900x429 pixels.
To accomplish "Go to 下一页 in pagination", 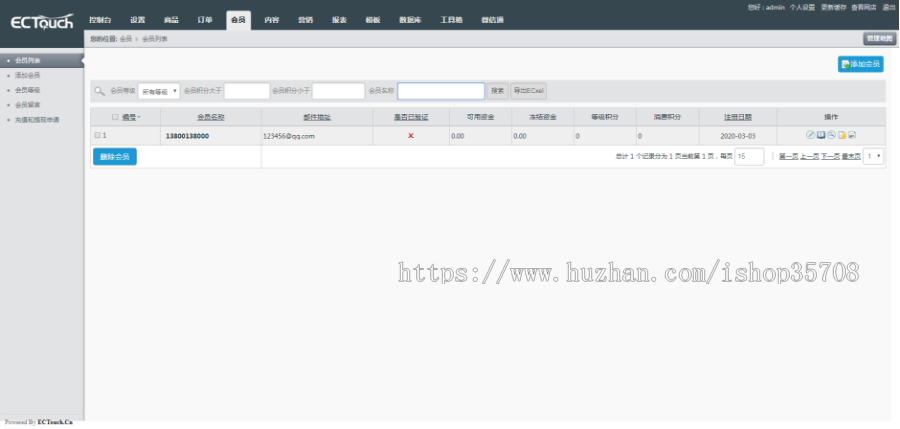I will (831, 156).
